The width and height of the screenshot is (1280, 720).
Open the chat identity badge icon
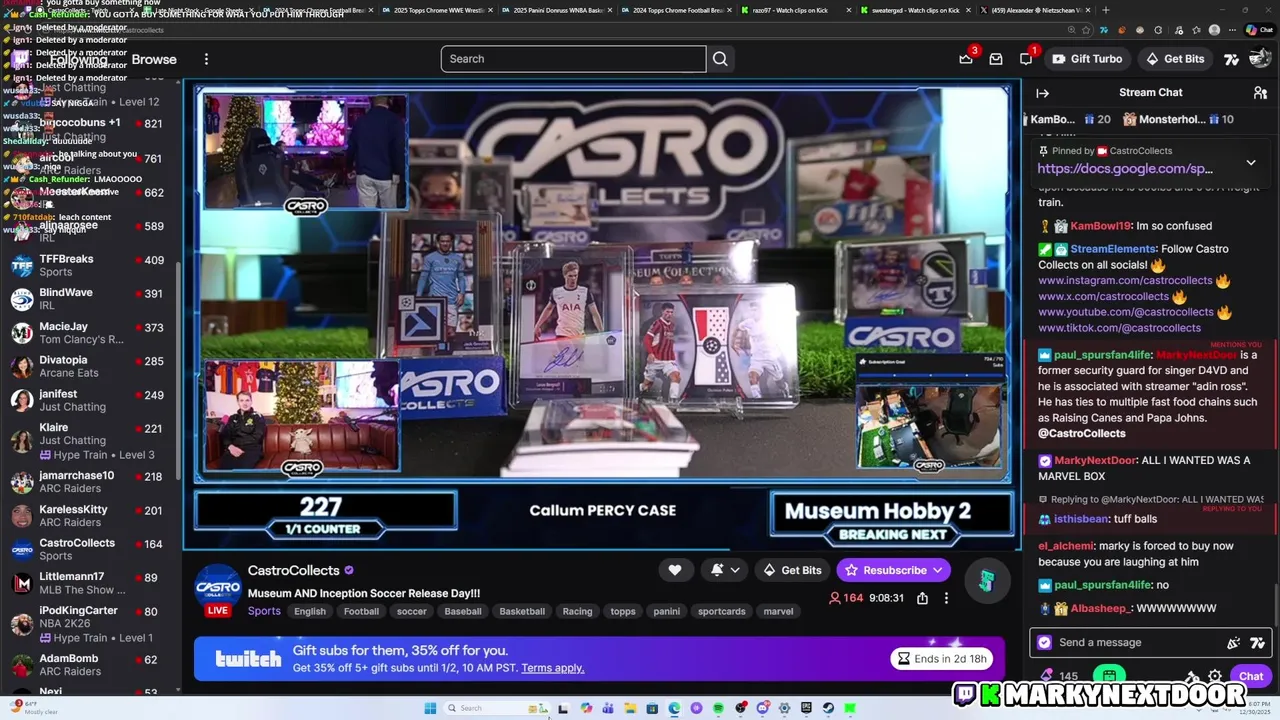[x=1045, y=643]
